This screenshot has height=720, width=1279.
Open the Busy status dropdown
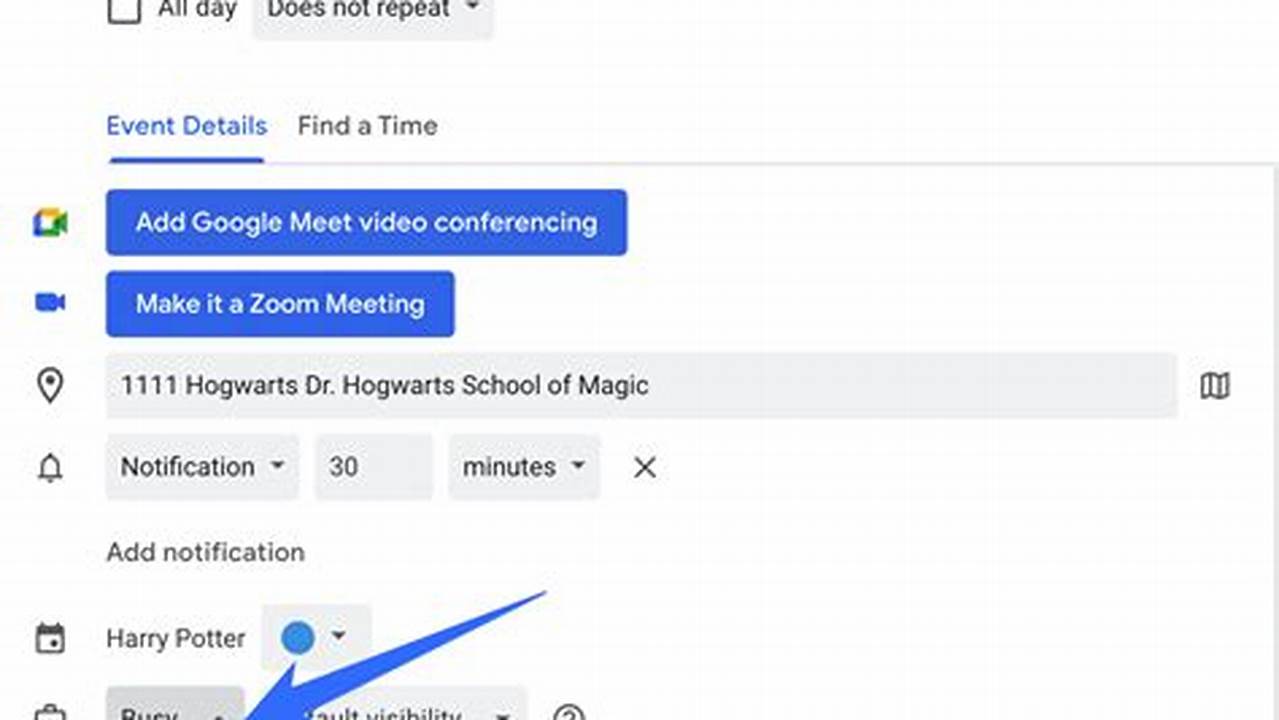tap(174, 703)
